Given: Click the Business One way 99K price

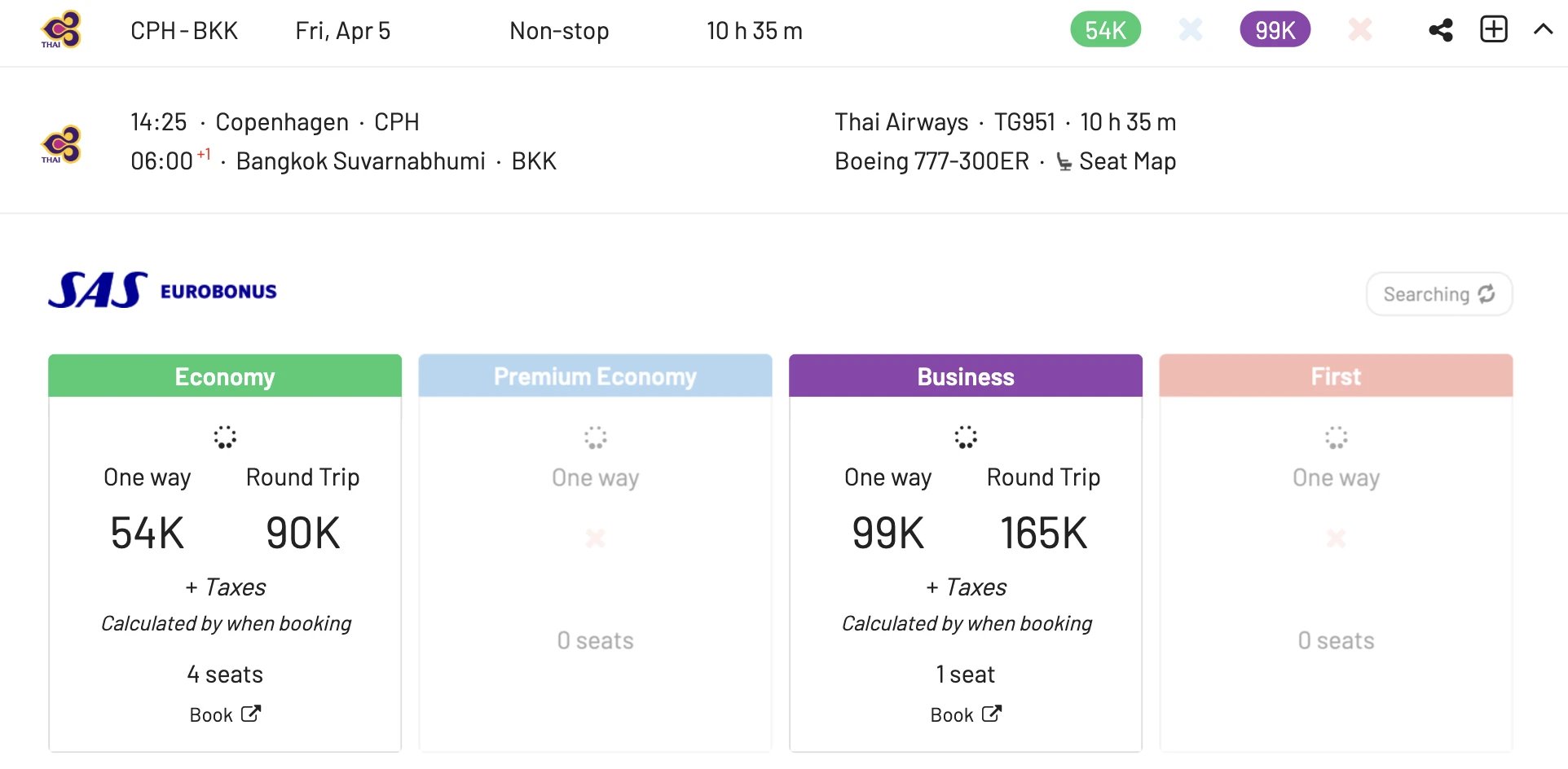Looking at the screenshot, I should tap(888, 534).
